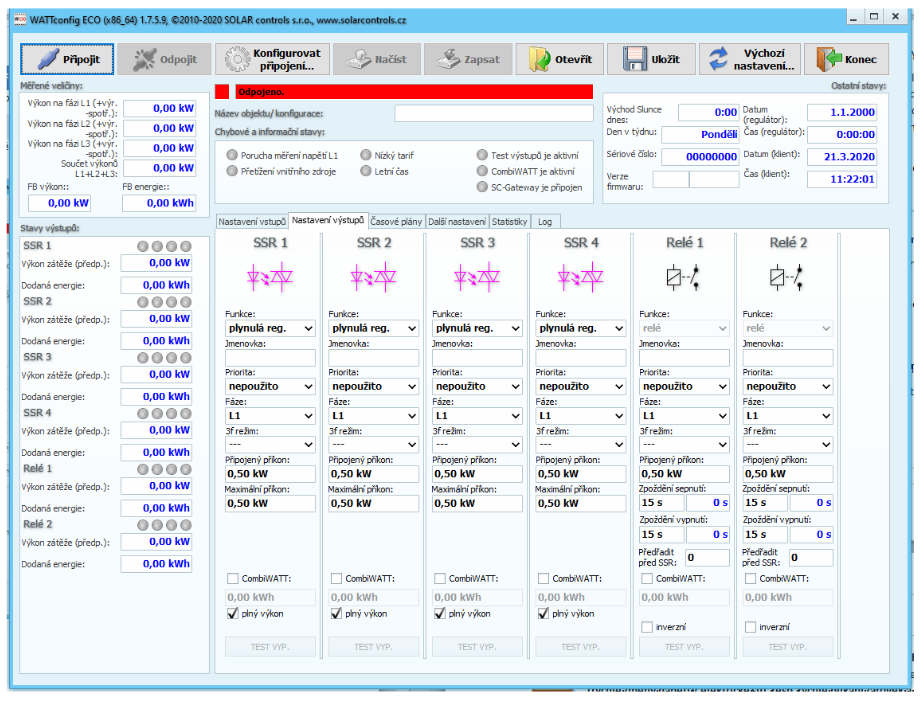Click the Jmenovka field under SSR 4
921x704 pixels.
[x=579, y=358]
